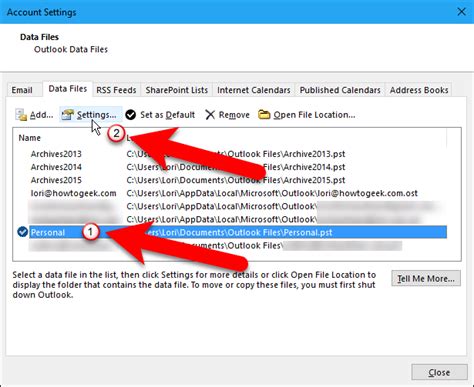This screenshot has width=474, height=387.
Task: Click the Add... label text
Action: pos(41,115)
